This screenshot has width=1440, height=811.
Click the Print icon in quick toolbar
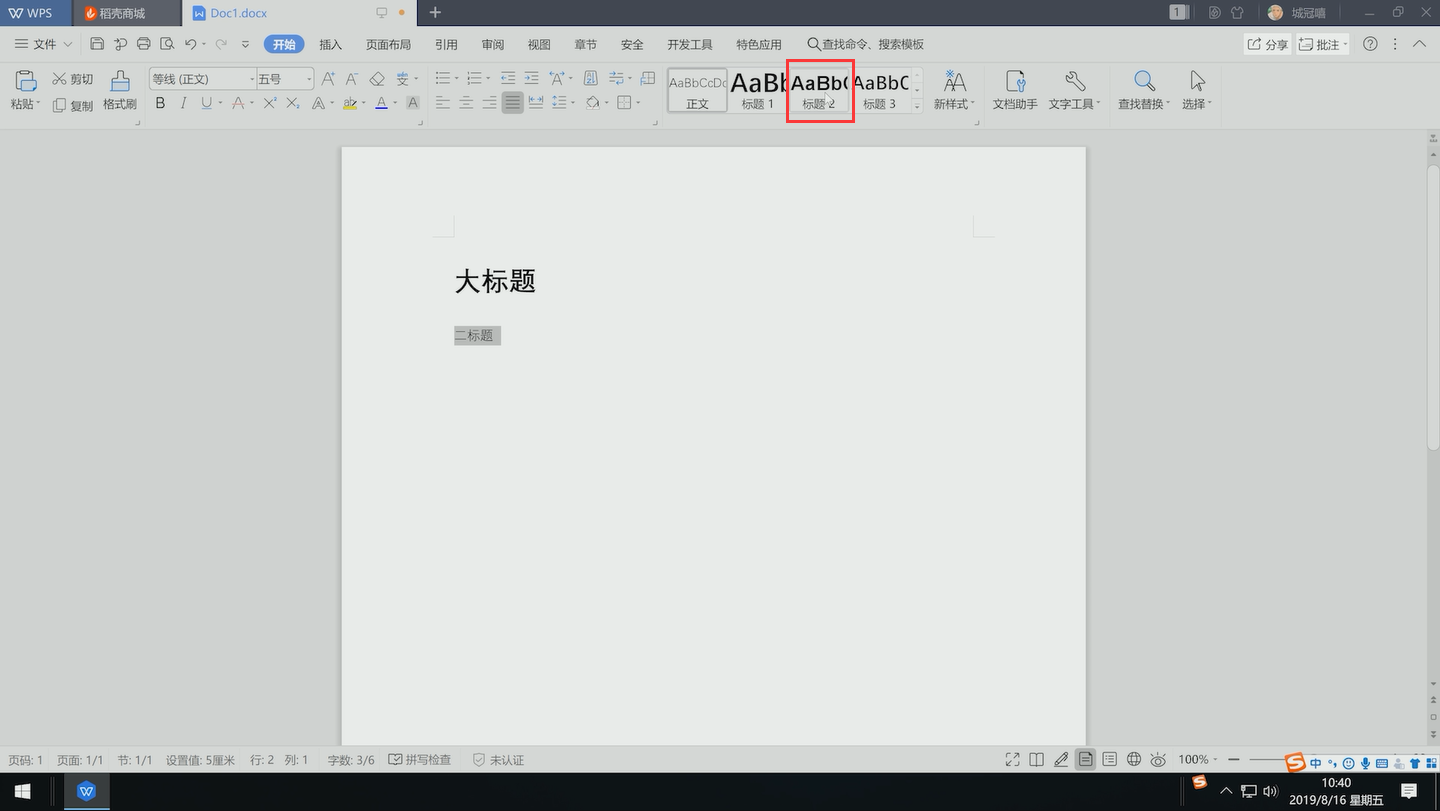coord(143,44)
